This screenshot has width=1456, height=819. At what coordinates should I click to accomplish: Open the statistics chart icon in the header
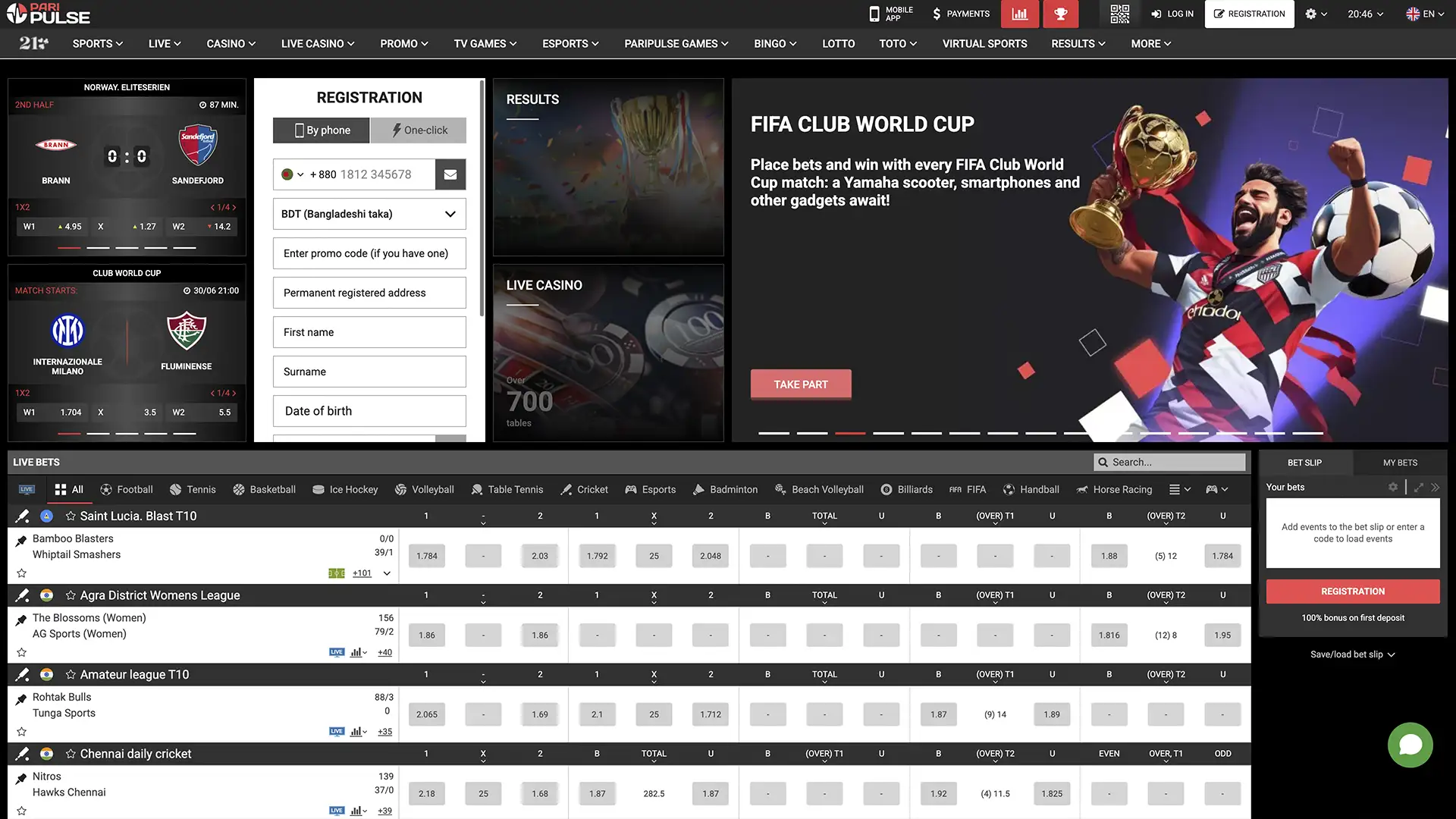click(x=1019, y=14)
